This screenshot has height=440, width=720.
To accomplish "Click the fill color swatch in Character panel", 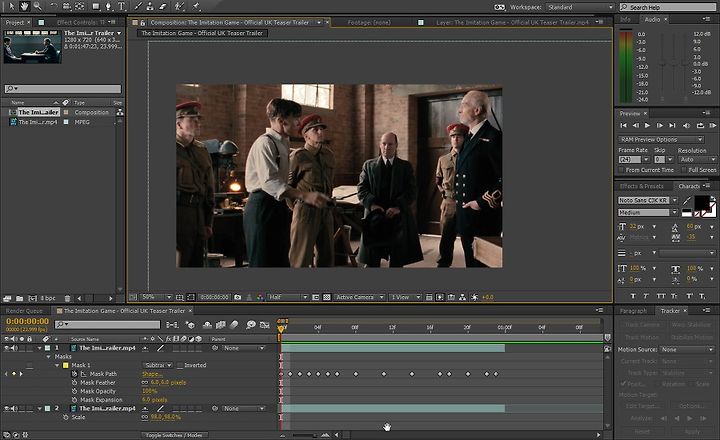I will (701, 203).
